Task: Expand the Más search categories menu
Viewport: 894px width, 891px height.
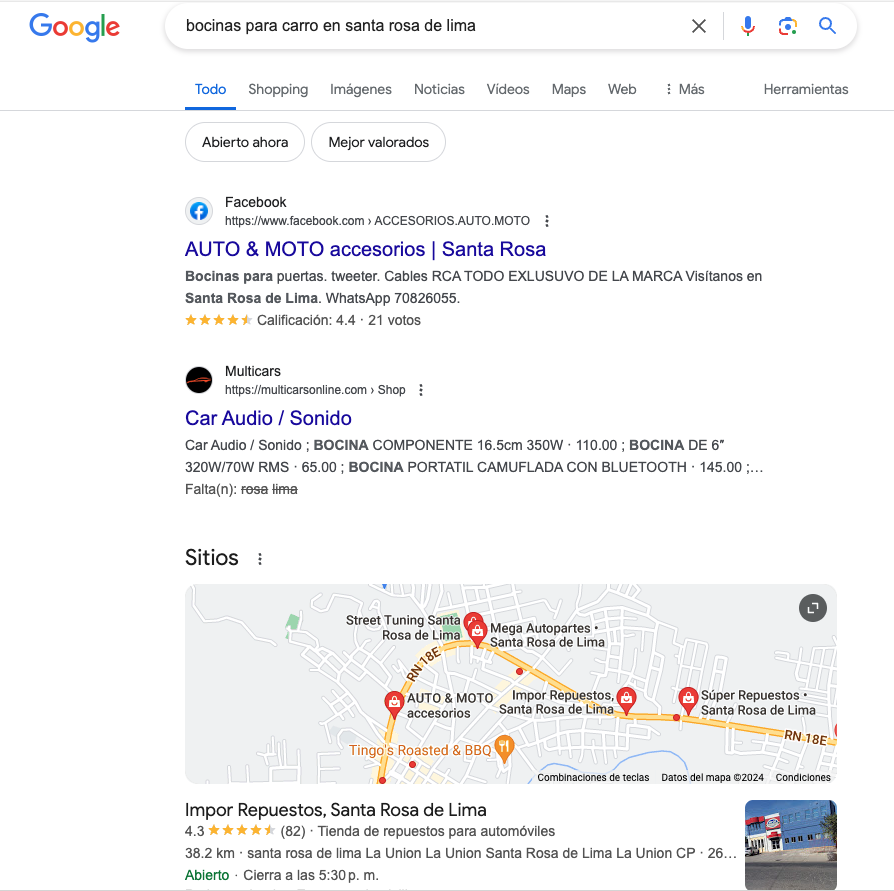Action: point(685,89)
